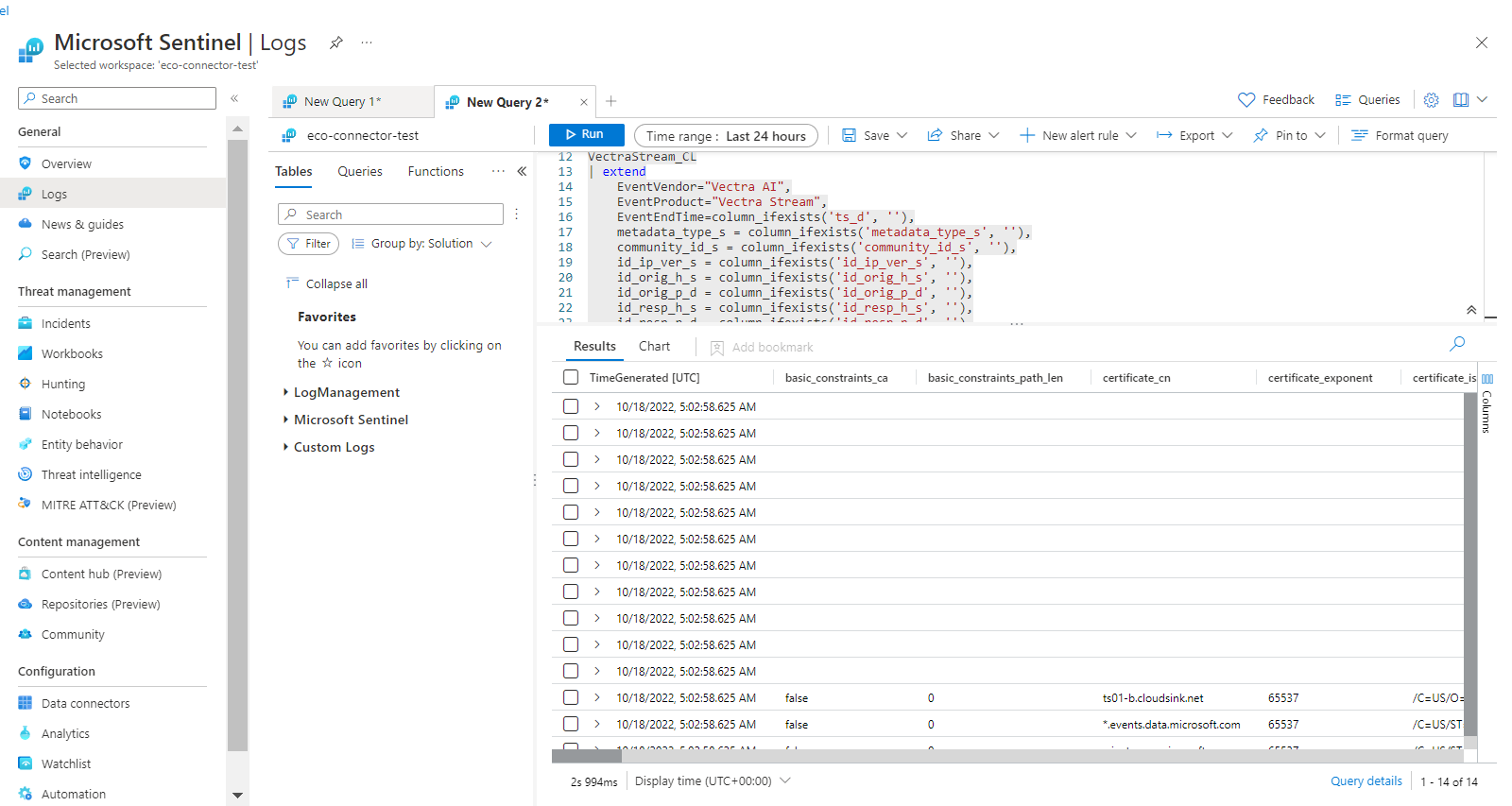Click Add bookmark
The image size is (1512, 806).
(x=762, y=348)
